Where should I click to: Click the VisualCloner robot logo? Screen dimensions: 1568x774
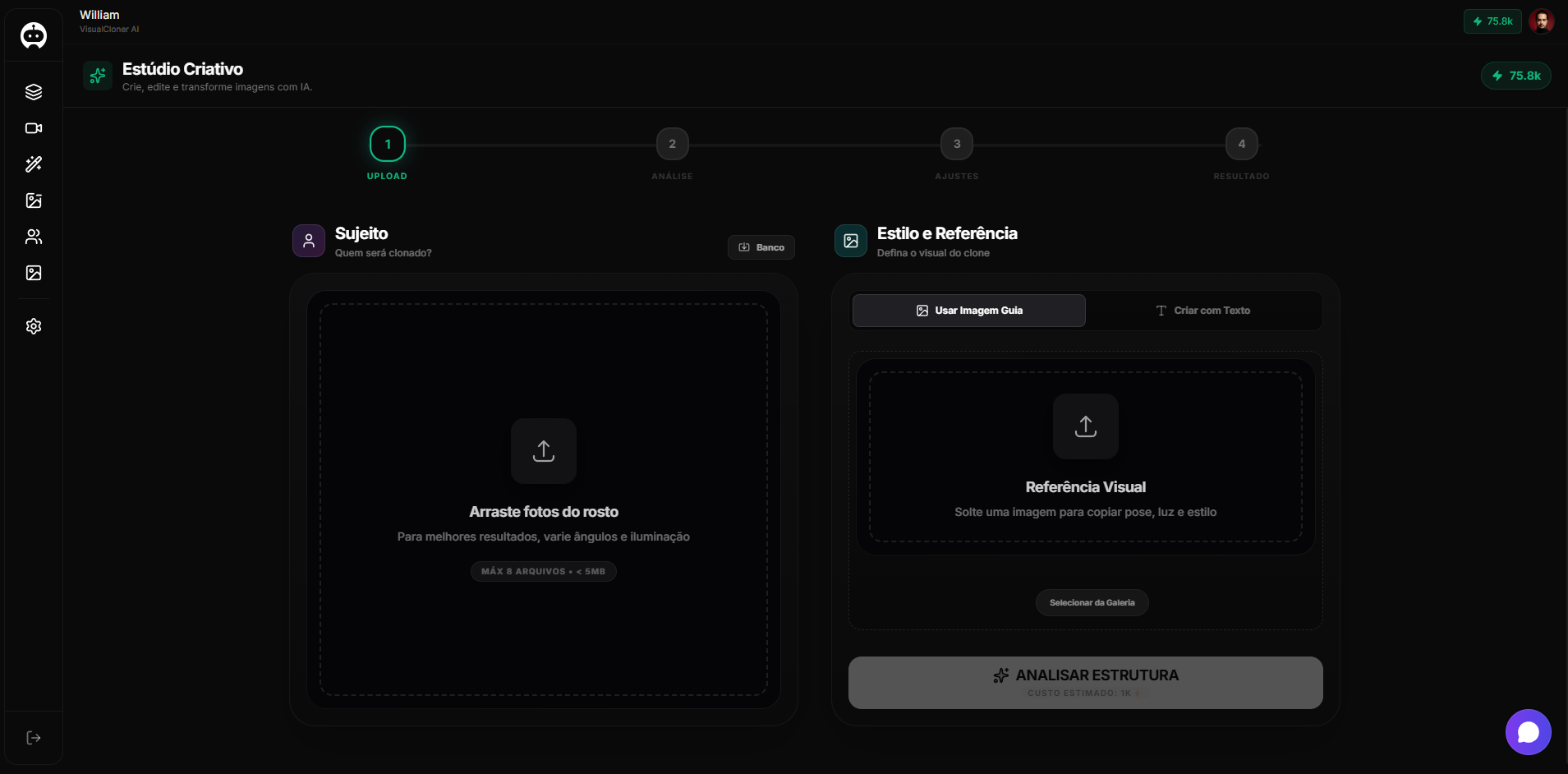click(33, 35)
